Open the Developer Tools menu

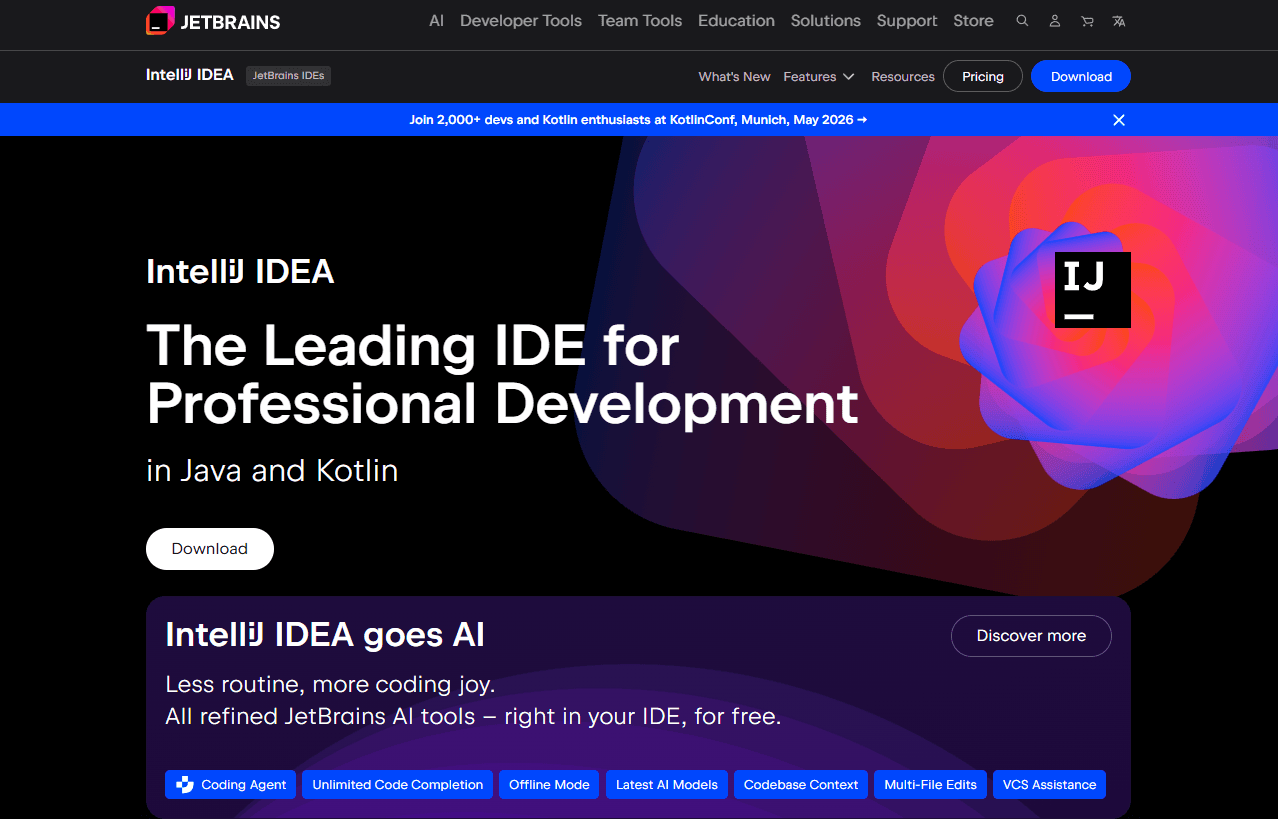point(521,21)
